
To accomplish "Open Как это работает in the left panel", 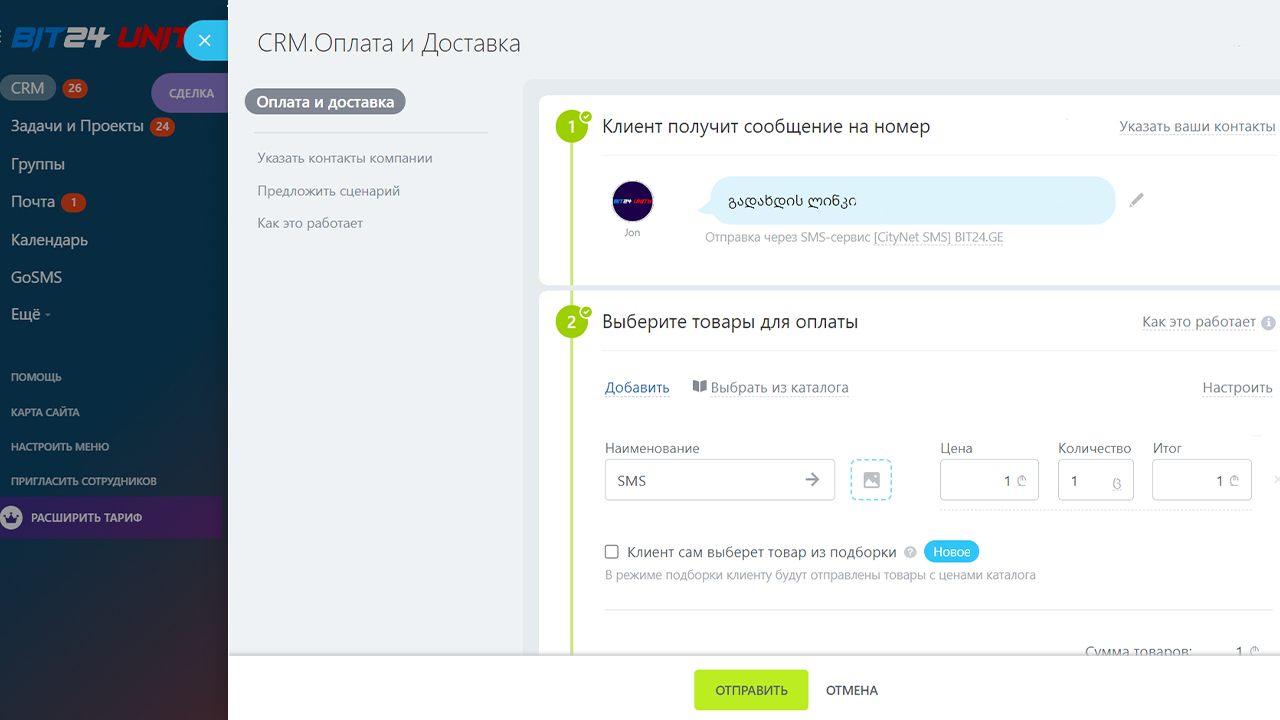I will tap(310, 223).
